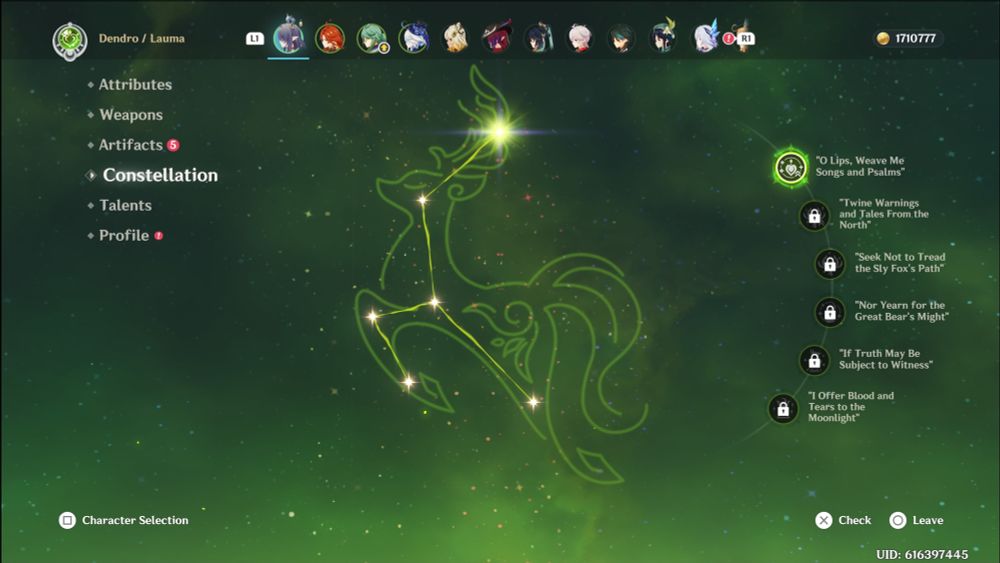The image size is (1000, 563).
Task: Click the yellow upgrade arrow badge on avatar
Action: coord(383,48)
